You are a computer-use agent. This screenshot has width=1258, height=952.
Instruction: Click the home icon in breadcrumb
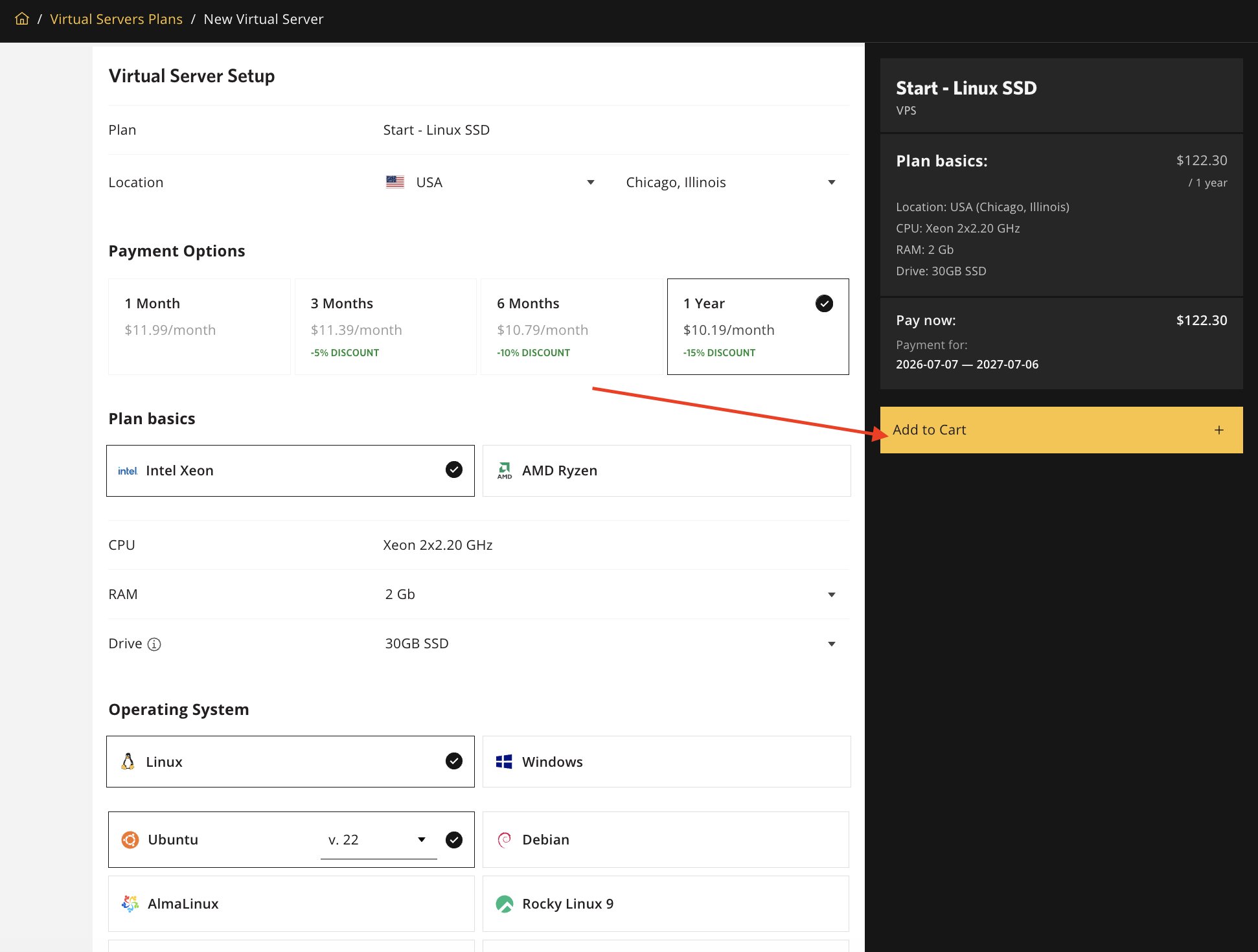tap(22, 19)
